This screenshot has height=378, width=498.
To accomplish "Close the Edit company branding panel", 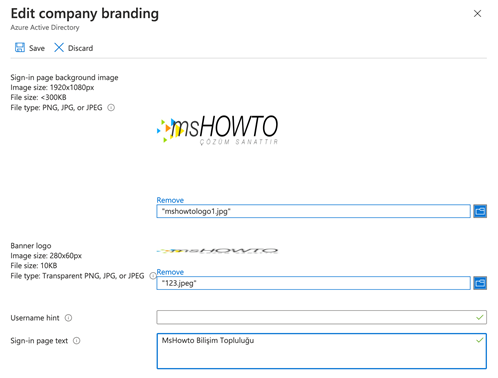I will (477, 14).
